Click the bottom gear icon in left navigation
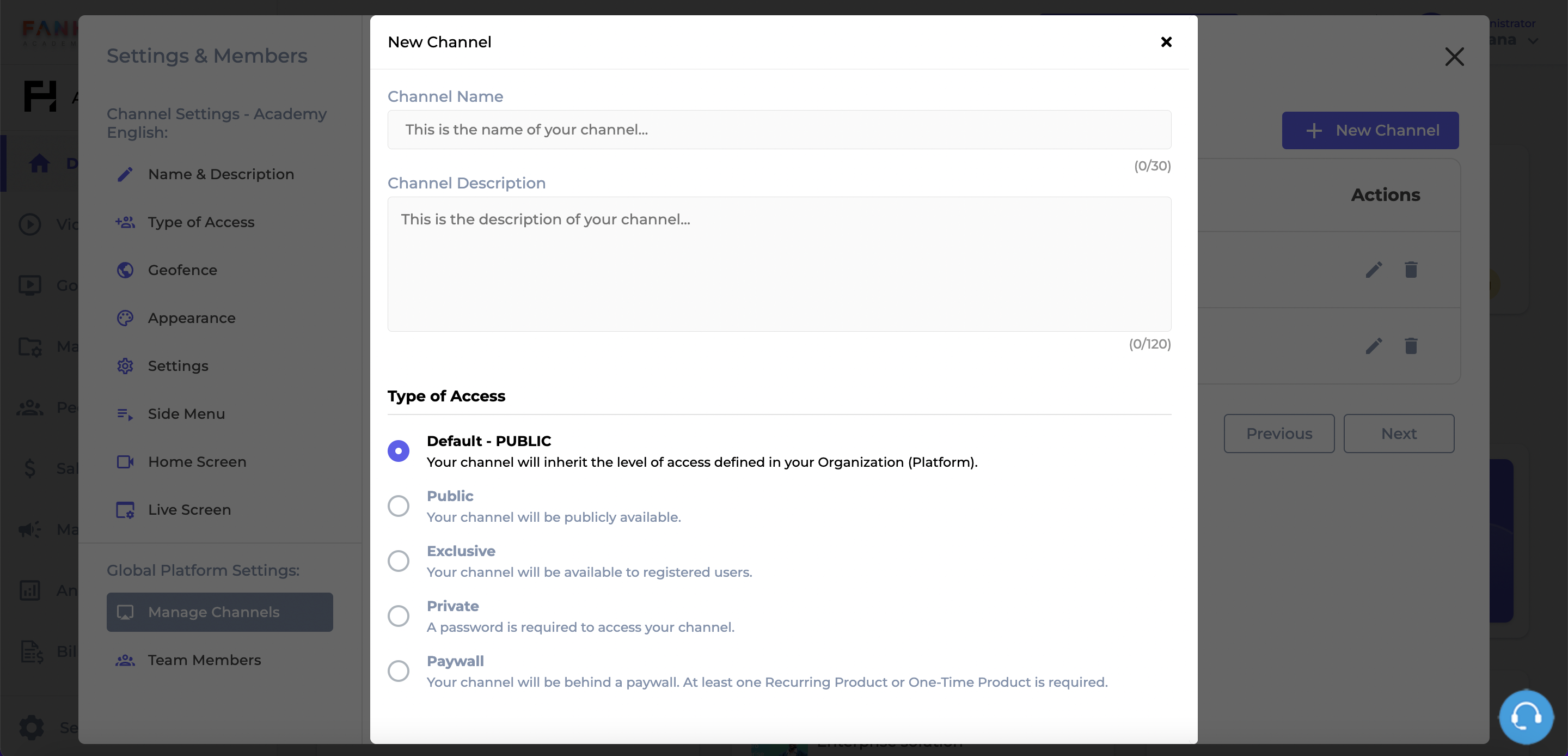The width and height of the screenshot is (1568, 756). tap(32, 727)
